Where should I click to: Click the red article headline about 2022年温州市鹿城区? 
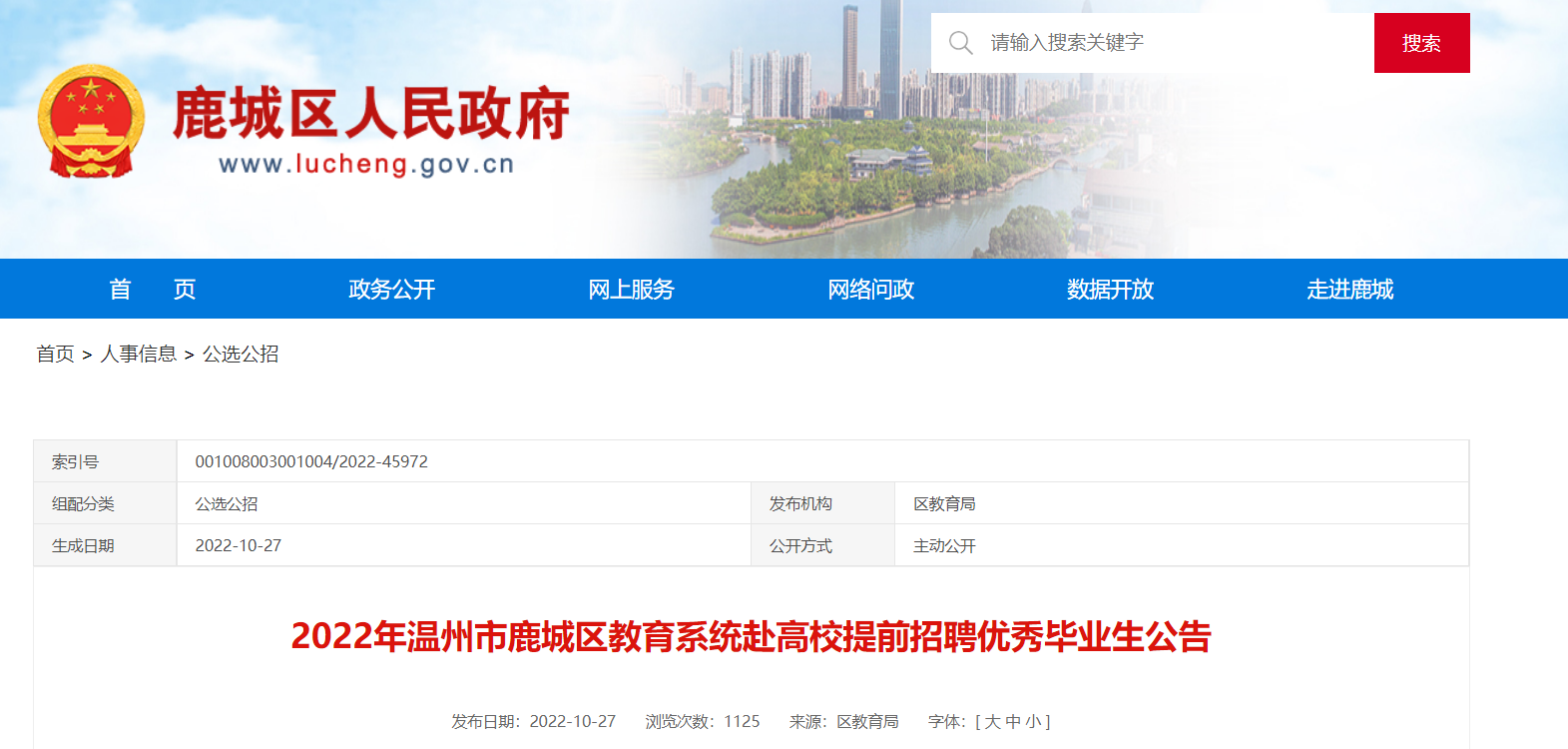(751, 637)
